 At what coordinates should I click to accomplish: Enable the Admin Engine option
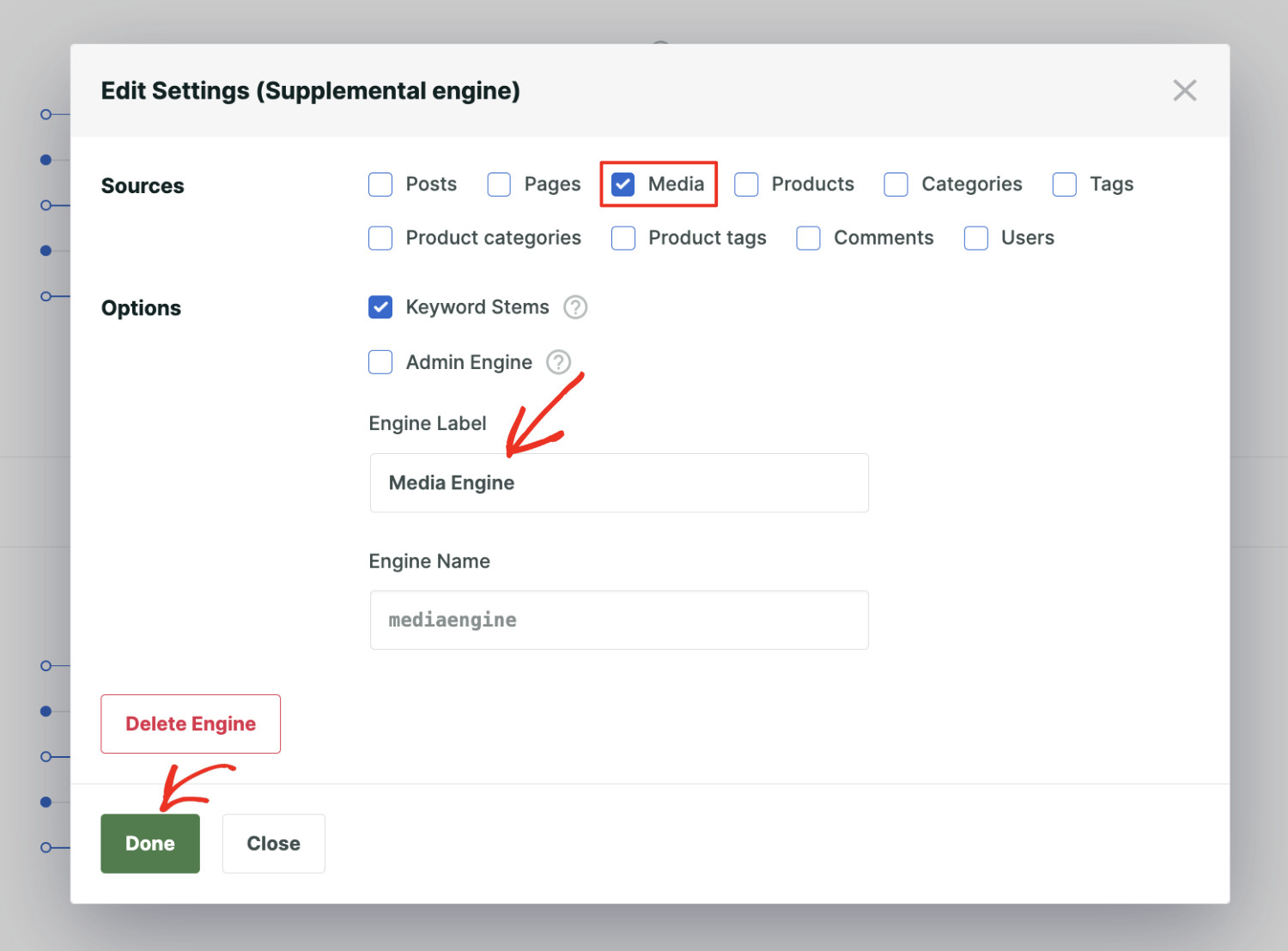[x=380, y=362]
